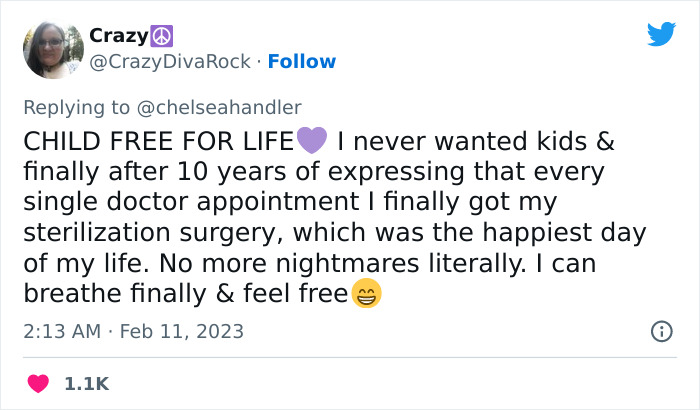Screen dimensions: 700x410
Task: Follow the CrazyDivaRock account
Action: pos(303,61)
